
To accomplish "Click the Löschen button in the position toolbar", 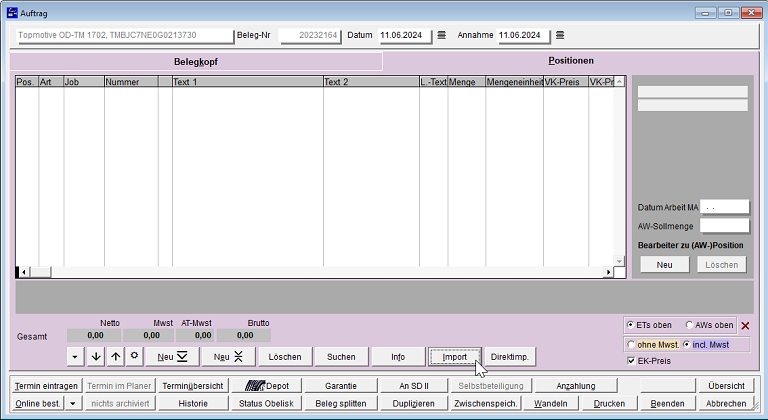I will (x=285, y=357).
